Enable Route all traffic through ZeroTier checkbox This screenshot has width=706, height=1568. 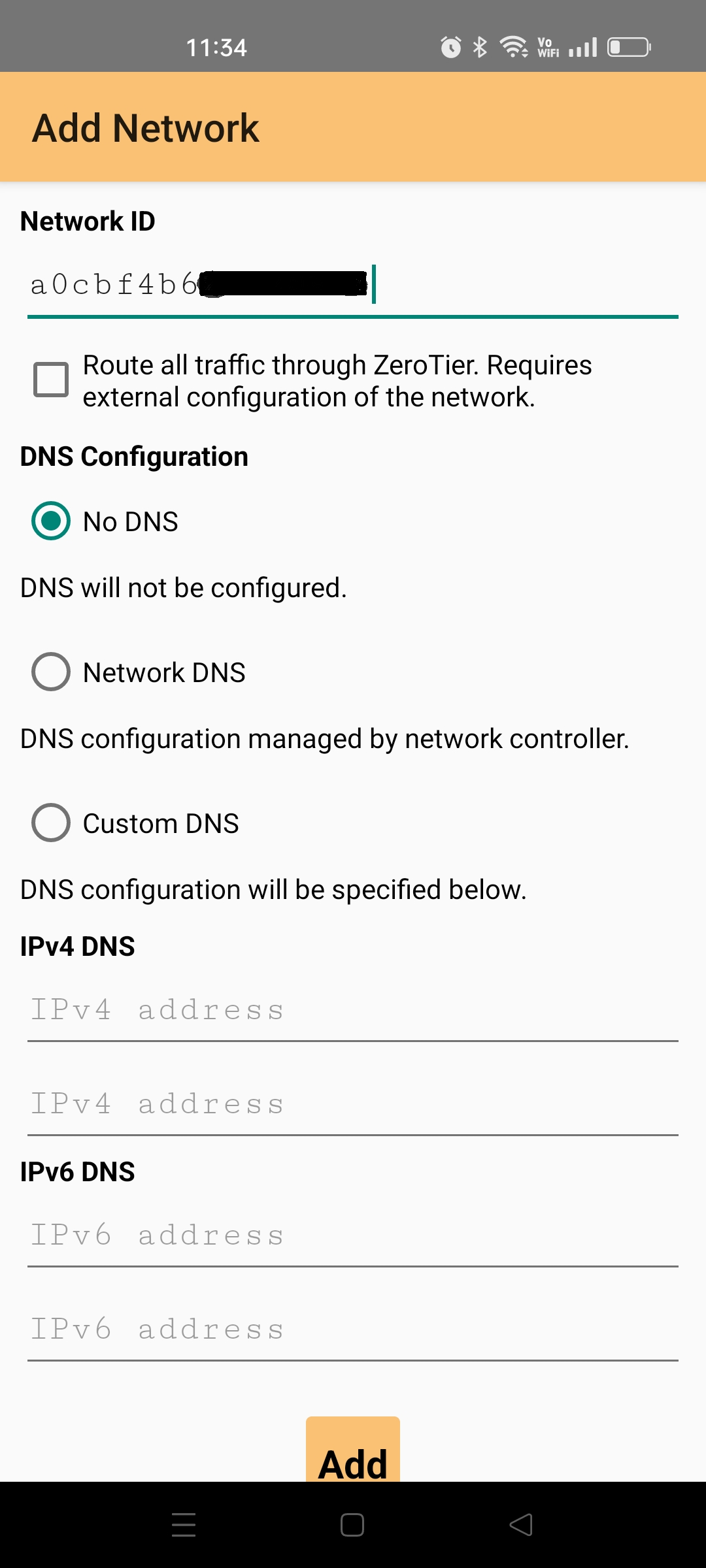click(51, 380)
